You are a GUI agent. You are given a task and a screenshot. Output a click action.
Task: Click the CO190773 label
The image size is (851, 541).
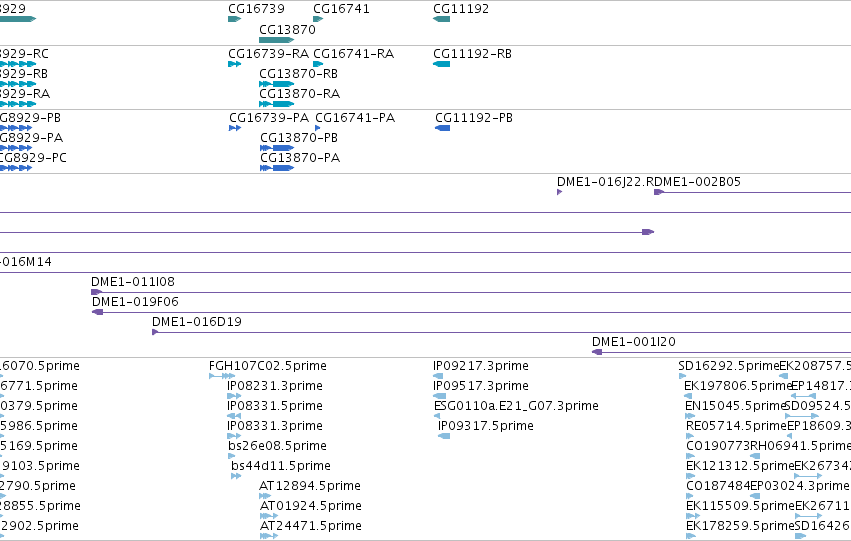[718, 446]
